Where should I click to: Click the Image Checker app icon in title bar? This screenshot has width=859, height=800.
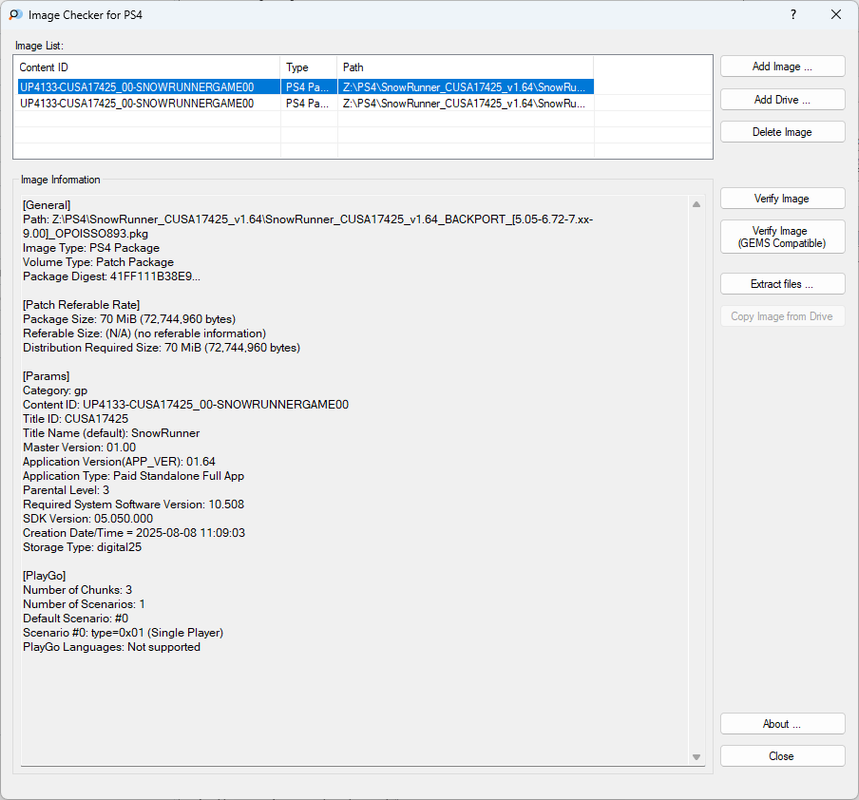(x=15, y=15)
